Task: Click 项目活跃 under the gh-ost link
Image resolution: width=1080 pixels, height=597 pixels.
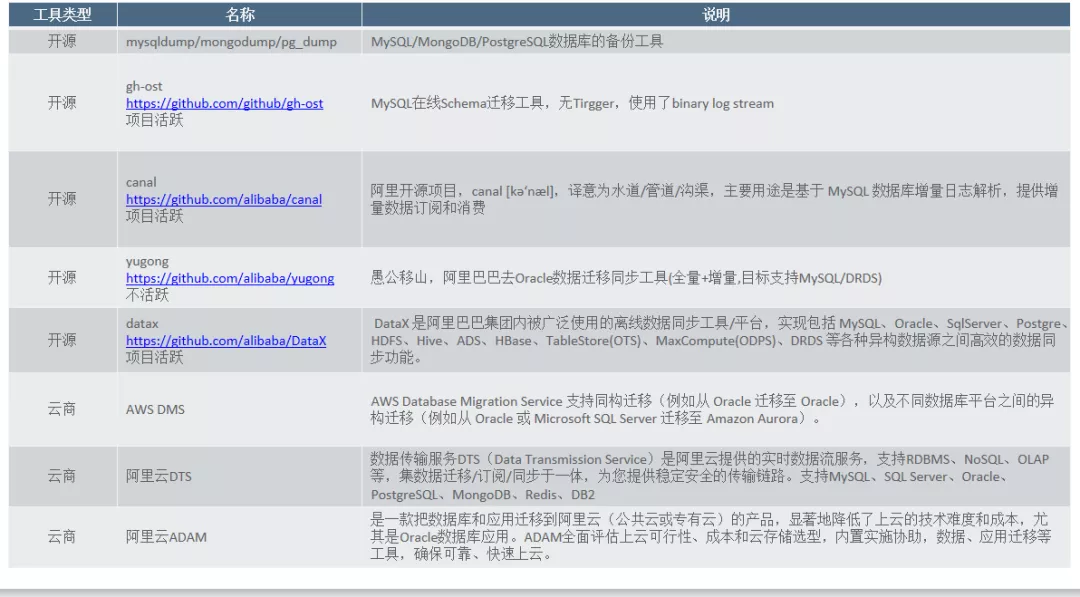Action: click(155, 120)
